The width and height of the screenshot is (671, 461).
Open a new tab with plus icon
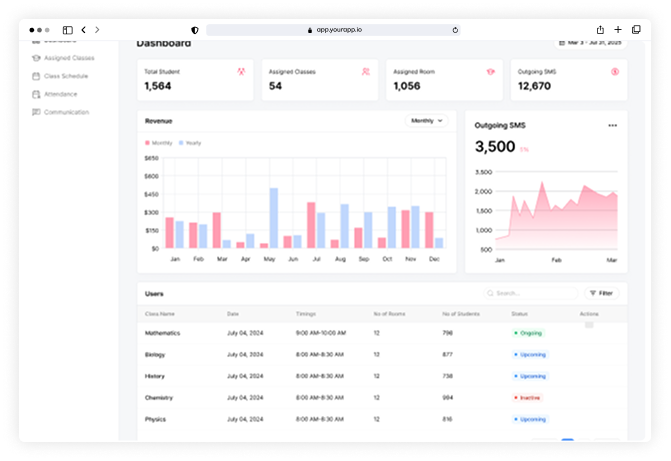click(x=618, y=30)
